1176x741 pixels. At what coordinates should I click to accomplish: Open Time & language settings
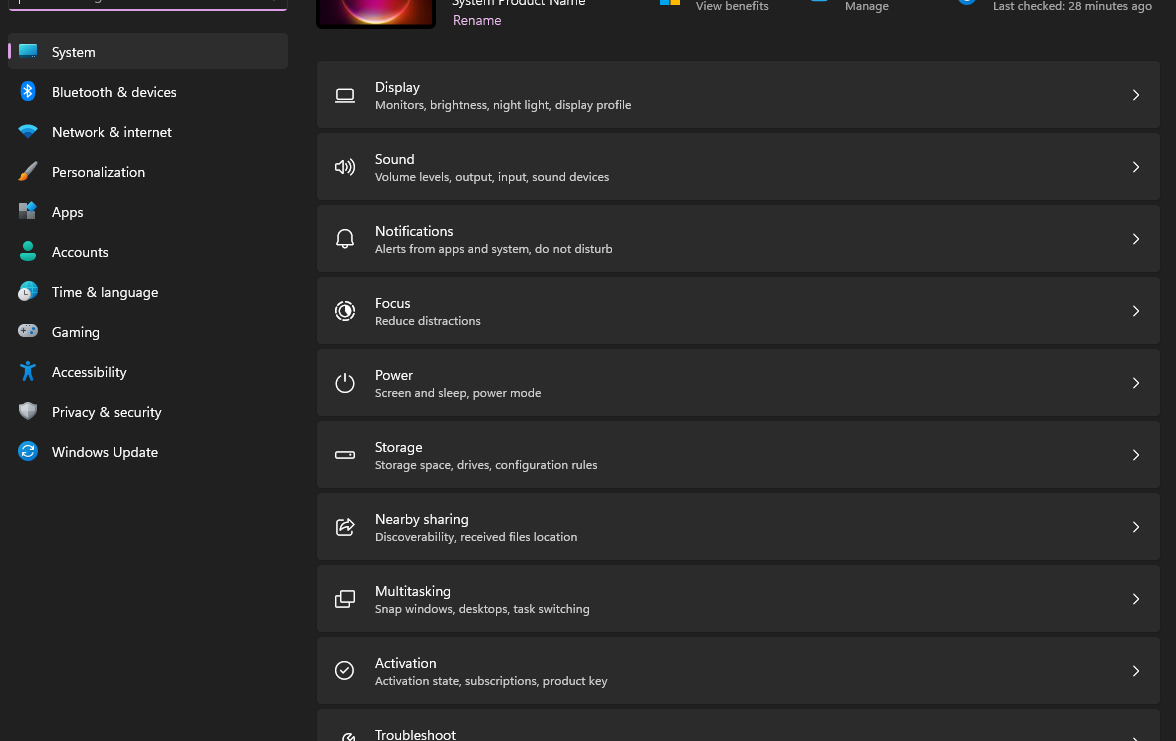click(x=105, y=292)
